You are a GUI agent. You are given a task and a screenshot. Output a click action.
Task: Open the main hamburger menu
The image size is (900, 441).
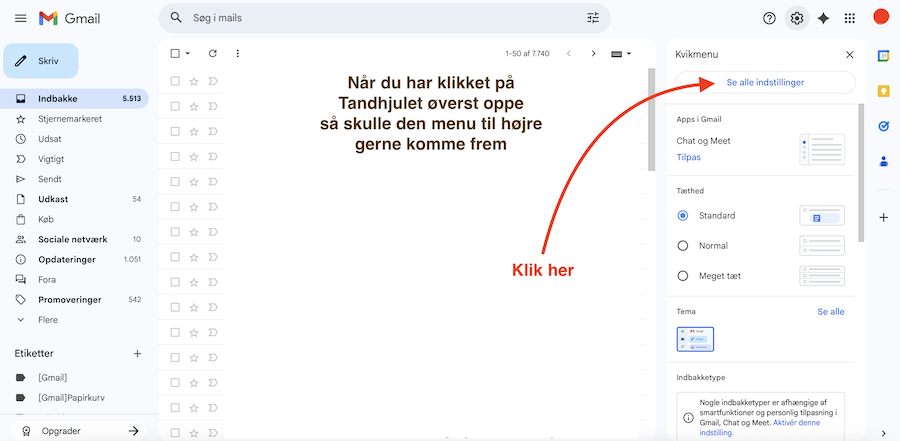click(x=21, y=18)
